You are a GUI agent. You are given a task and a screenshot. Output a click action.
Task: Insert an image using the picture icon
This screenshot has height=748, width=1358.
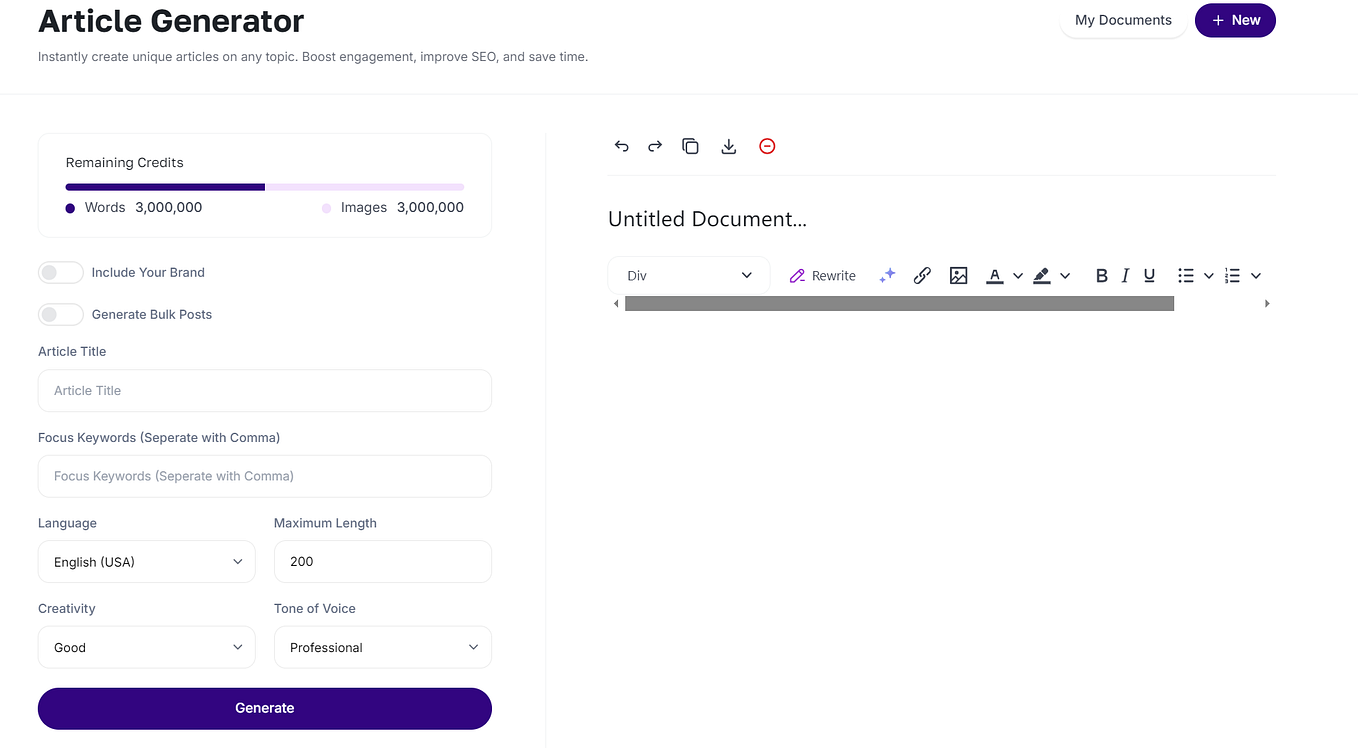click(958, 275)
